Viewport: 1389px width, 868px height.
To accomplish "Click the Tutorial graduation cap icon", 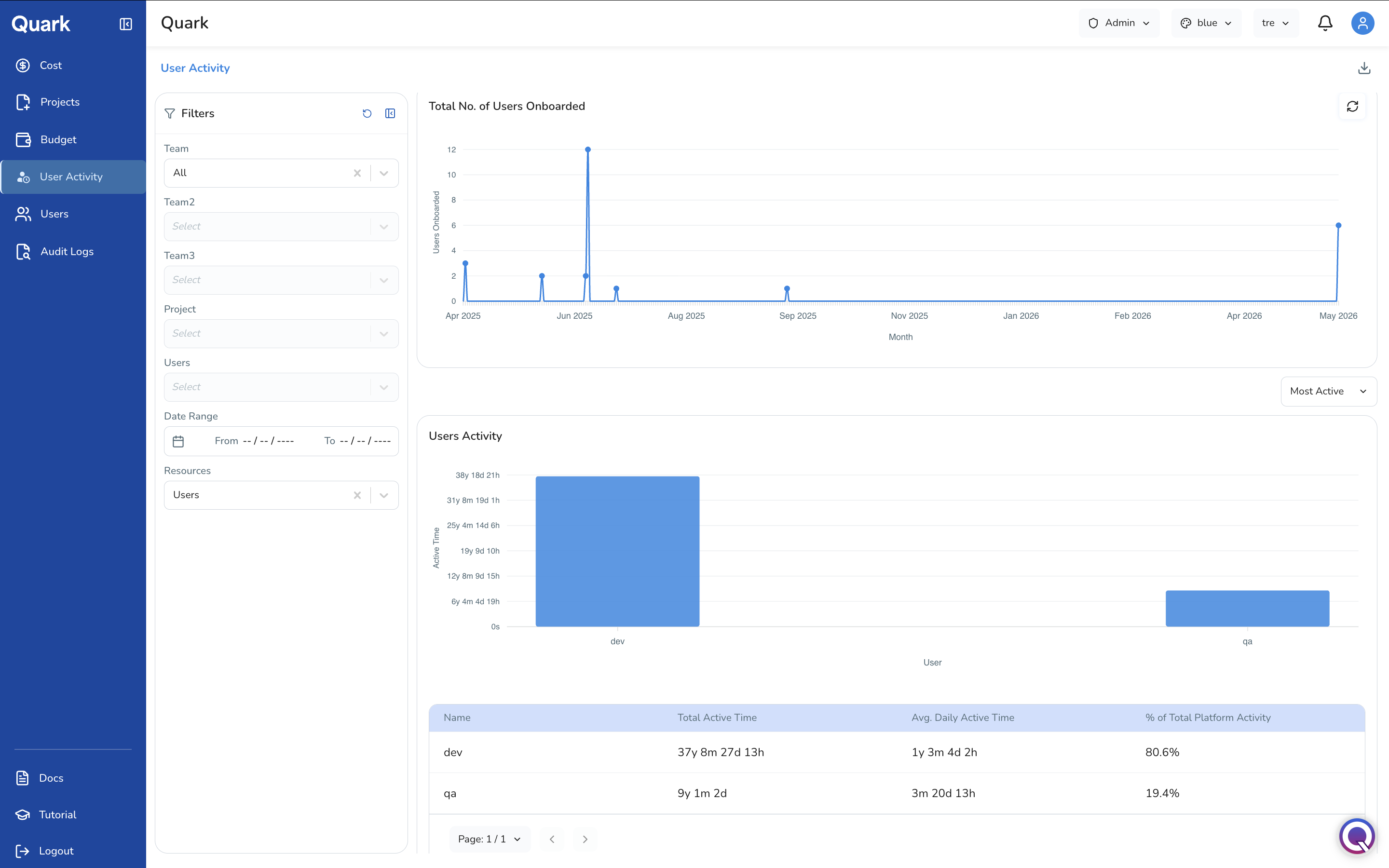I will point(22,814).
